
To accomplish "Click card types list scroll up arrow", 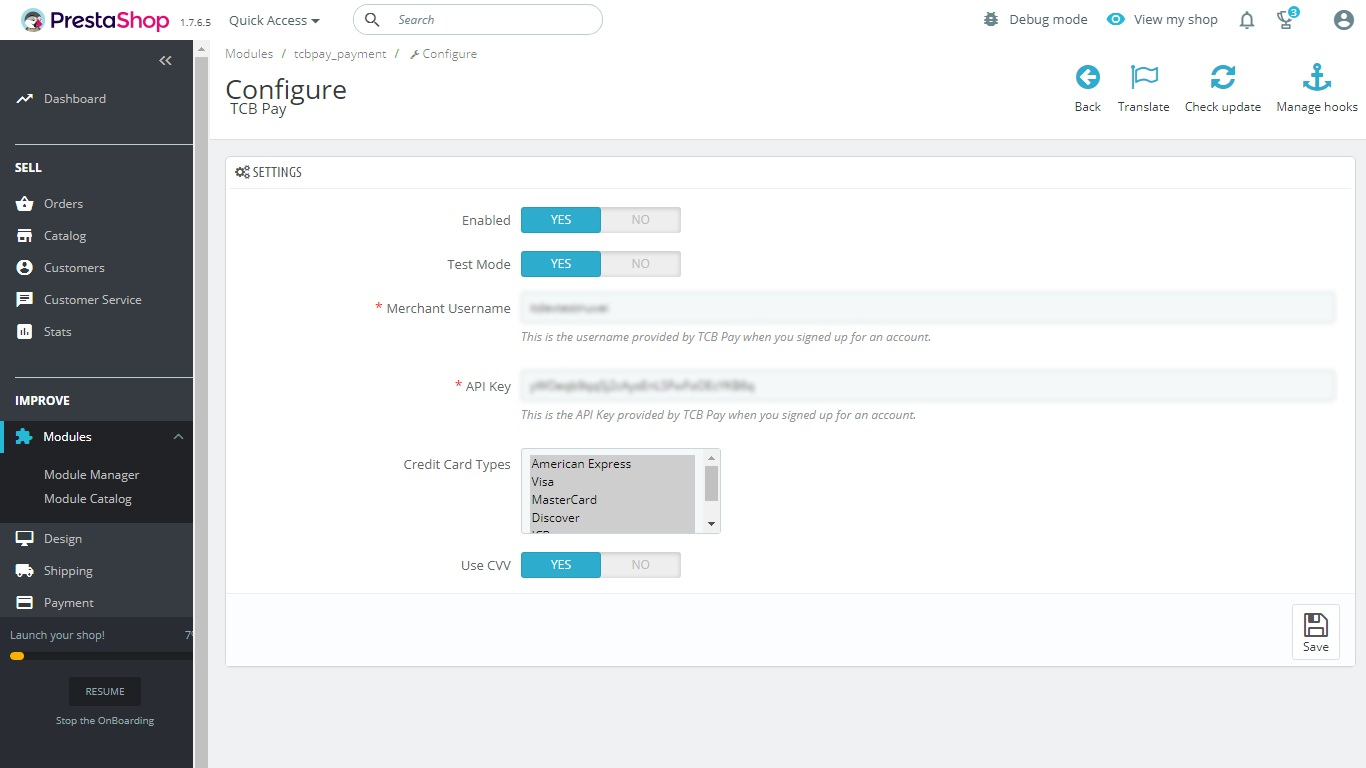I will pos(711,458).
